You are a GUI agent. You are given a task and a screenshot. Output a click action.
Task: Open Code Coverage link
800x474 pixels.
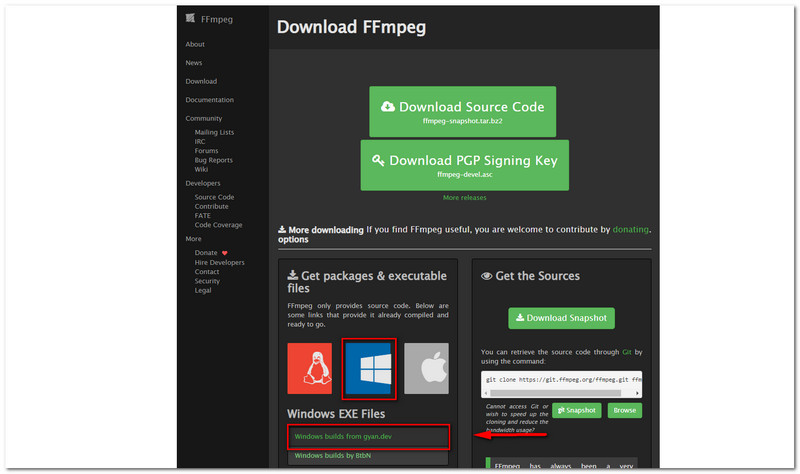point(218,225)
